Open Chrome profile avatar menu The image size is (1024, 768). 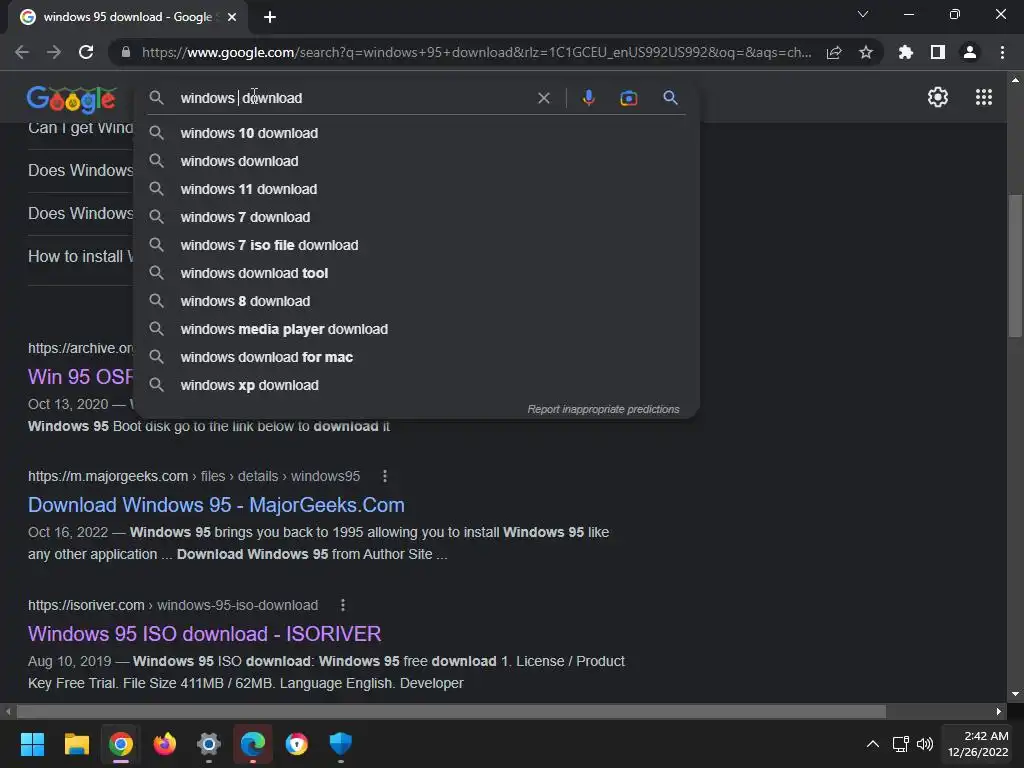(970, 52)
